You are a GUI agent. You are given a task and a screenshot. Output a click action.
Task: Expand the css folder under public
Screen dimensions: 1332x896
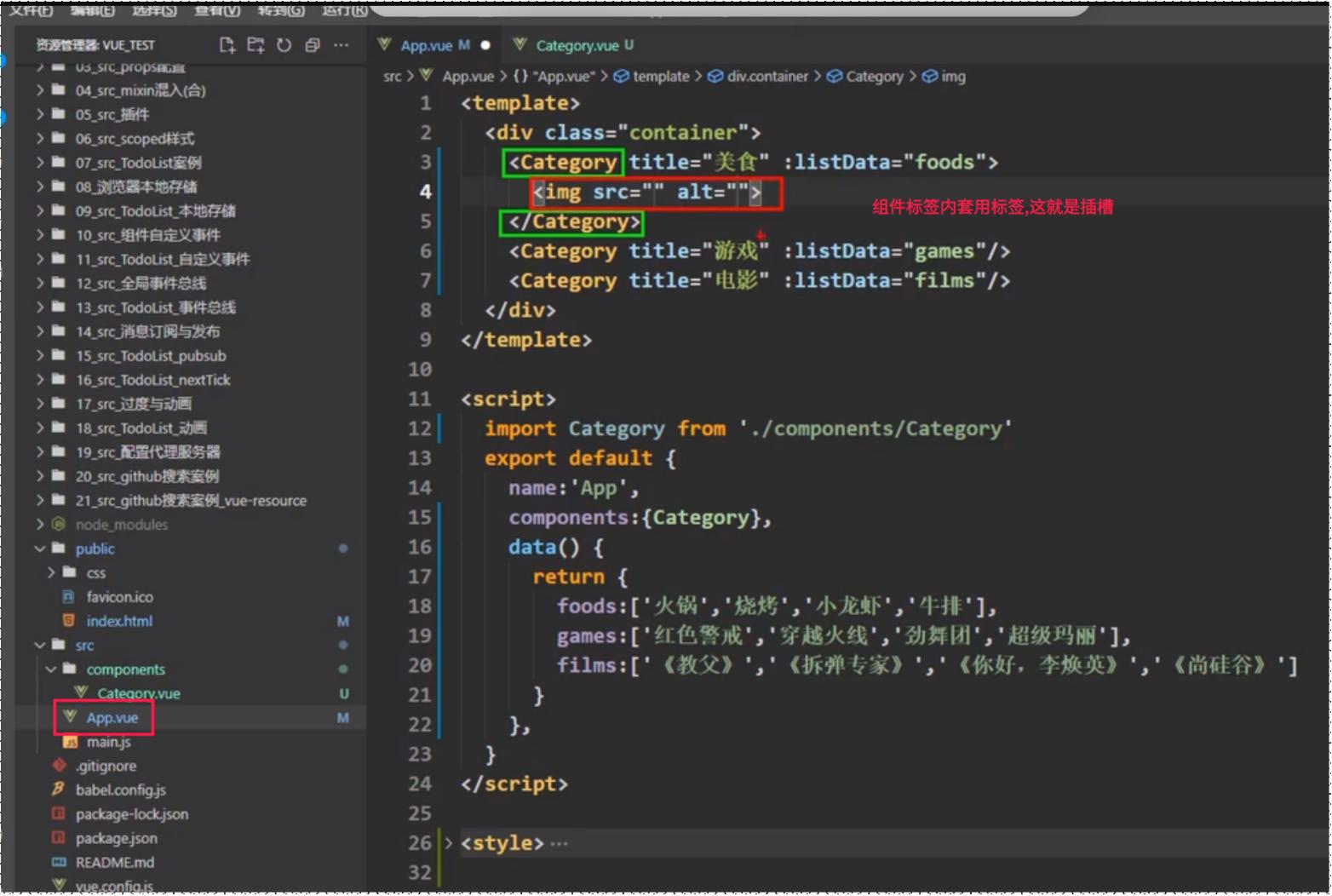(x=51, y=573)
